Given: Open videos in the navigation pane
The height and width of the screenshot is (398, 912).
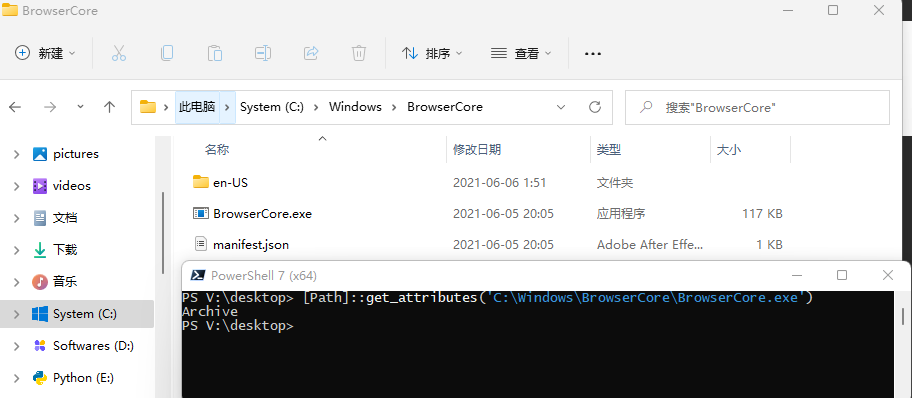Looking at the screenshot, I should (x=72, y=186).
